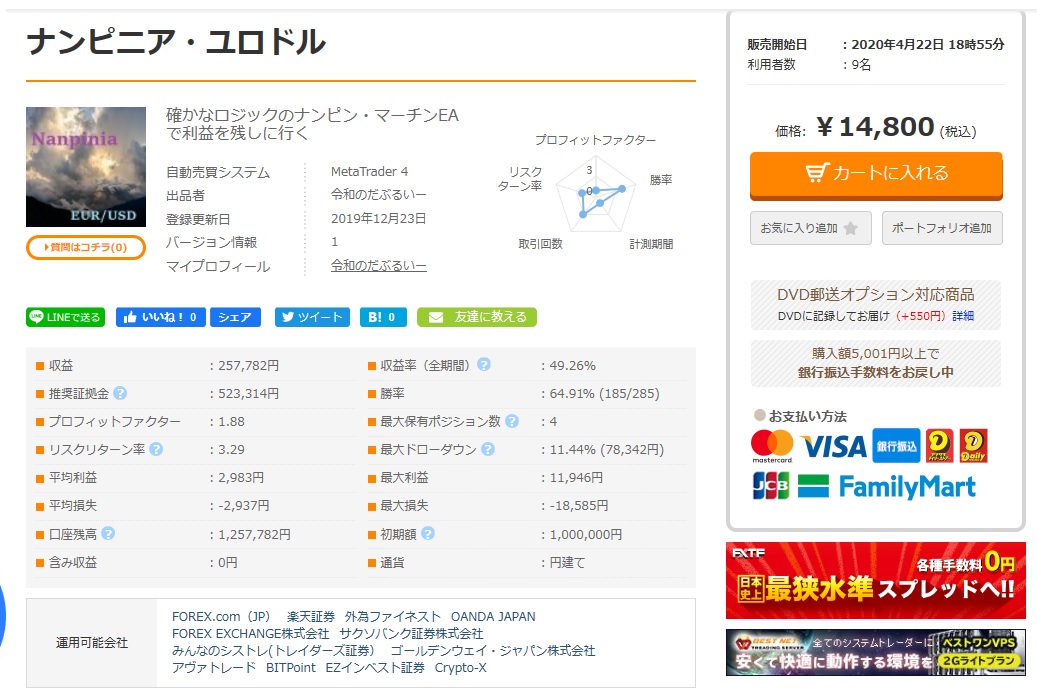The width and height of the screenshot is (1037, 698).
Task: Click help icon next to 初期額
Action: [428, 533]
